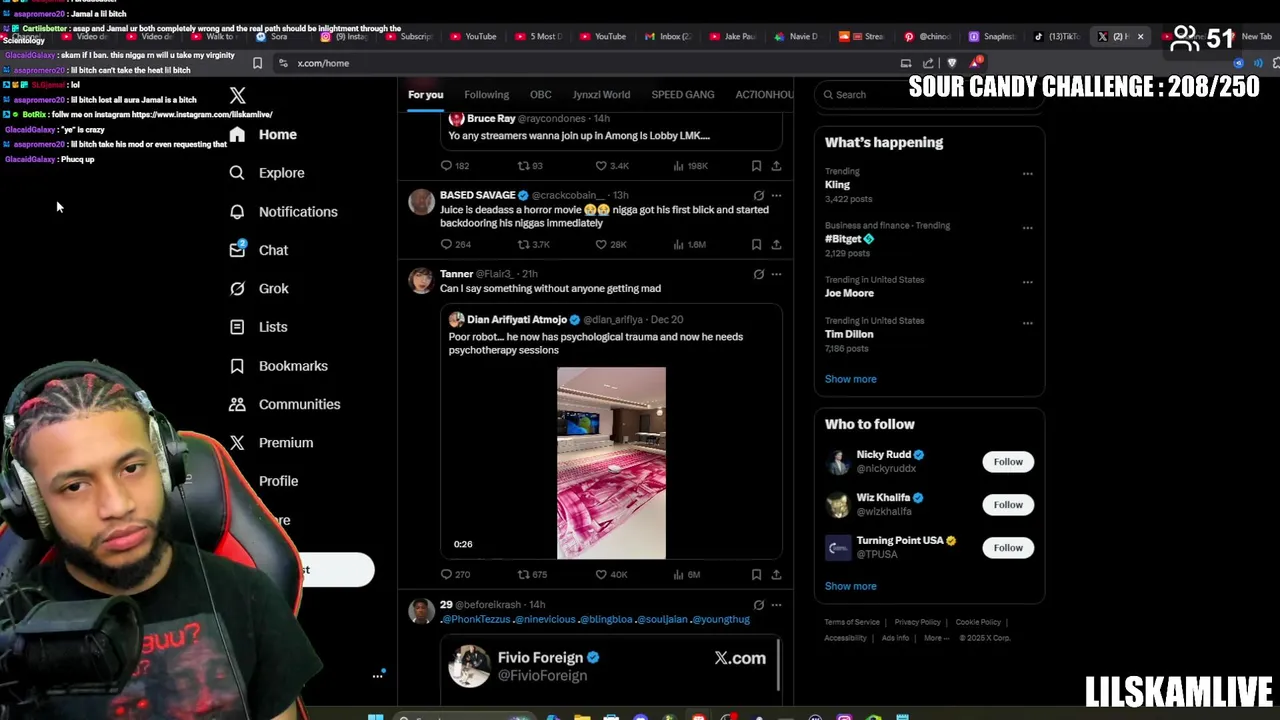Reply to Bruce Ray's post
Image resolution: width=1280 pixels, height=720 pixels.
coord(455,165)
